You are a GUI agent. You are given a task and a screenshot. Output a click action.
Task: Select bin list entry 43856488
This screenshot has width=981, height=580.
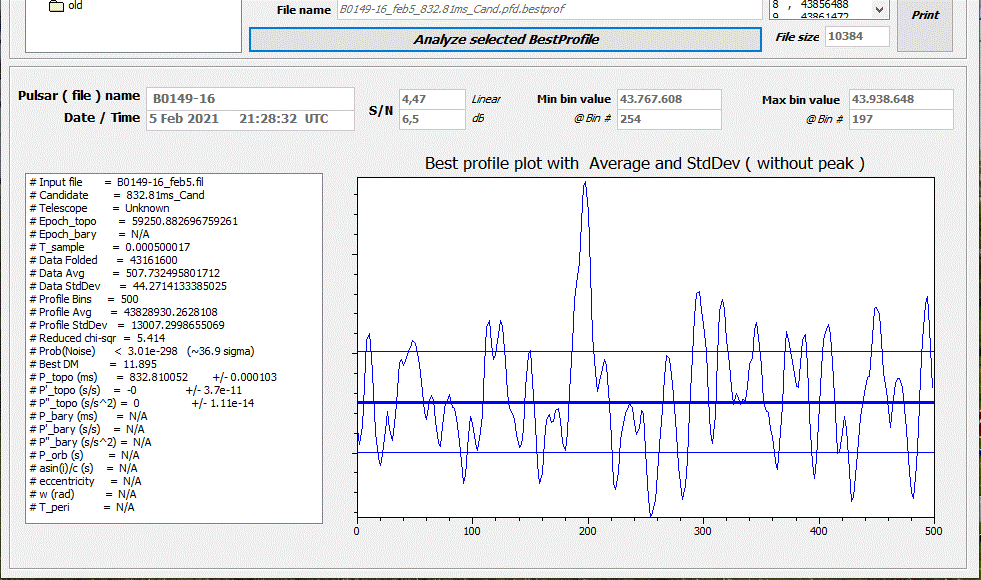pyautogui.click(x=825, y=5)
